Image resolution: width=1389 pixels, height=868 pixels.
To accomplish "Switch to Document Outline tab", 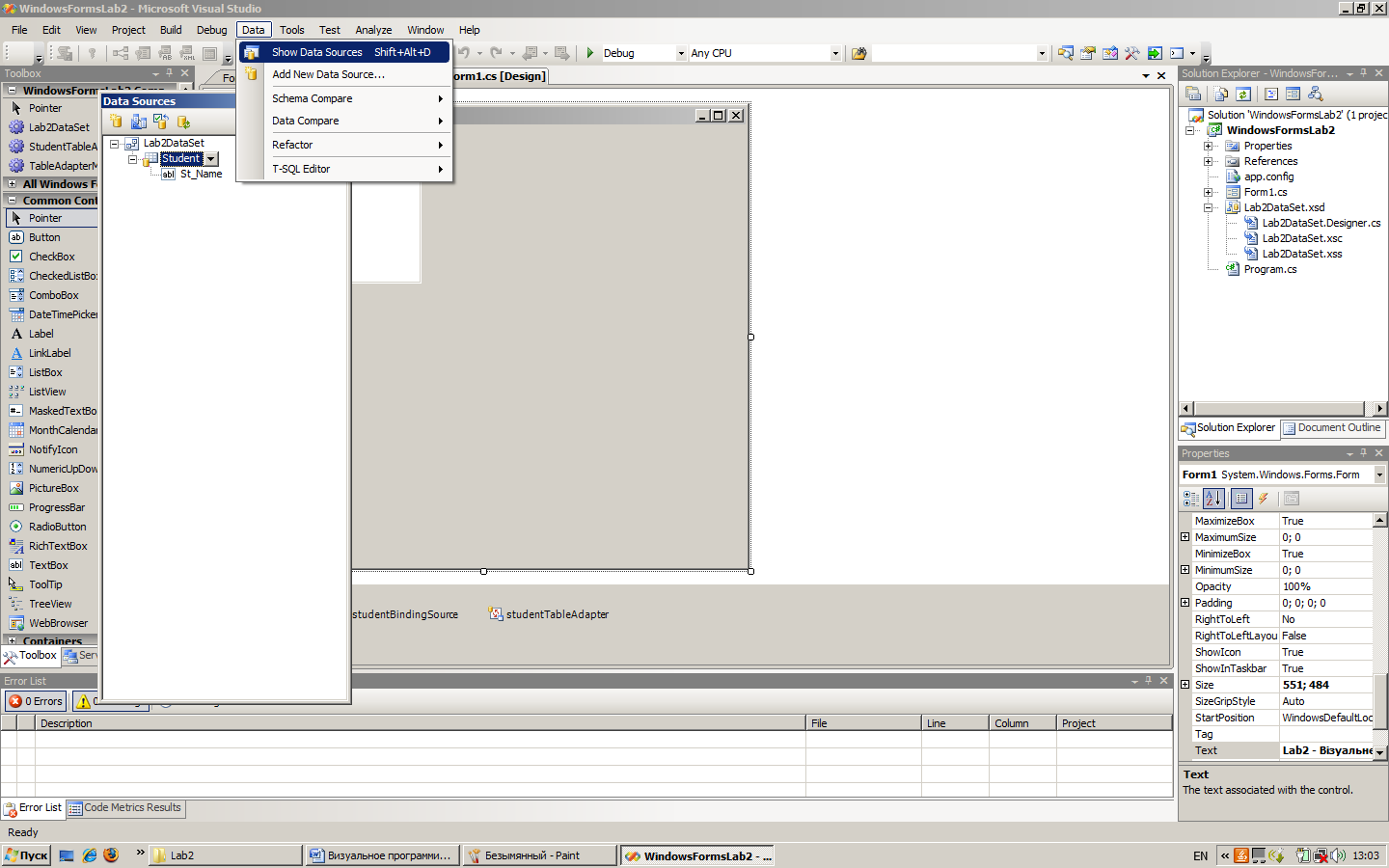I will [x=1332, y=428].
